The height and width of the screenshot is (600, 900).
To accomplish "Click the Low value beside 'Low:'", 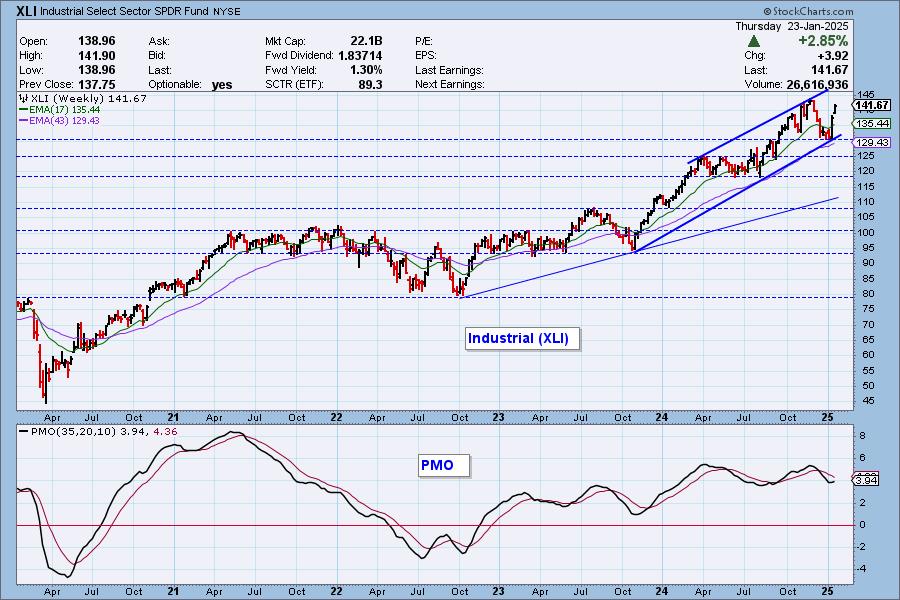I will click(x=96, y=70).
